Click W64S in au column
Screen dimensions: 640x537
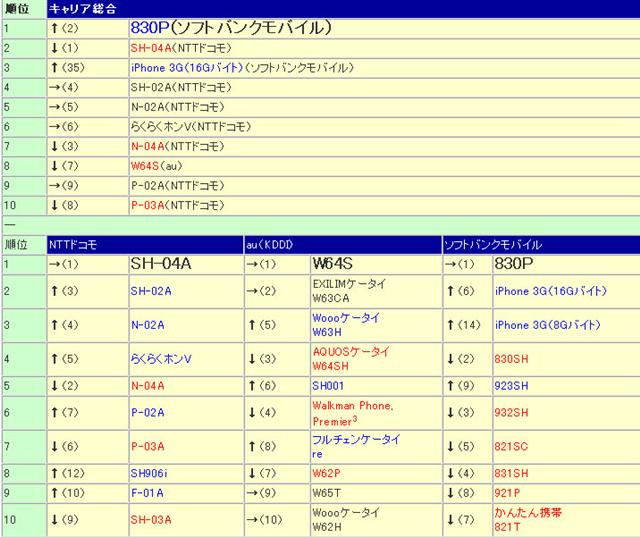(x=333, y=264)
